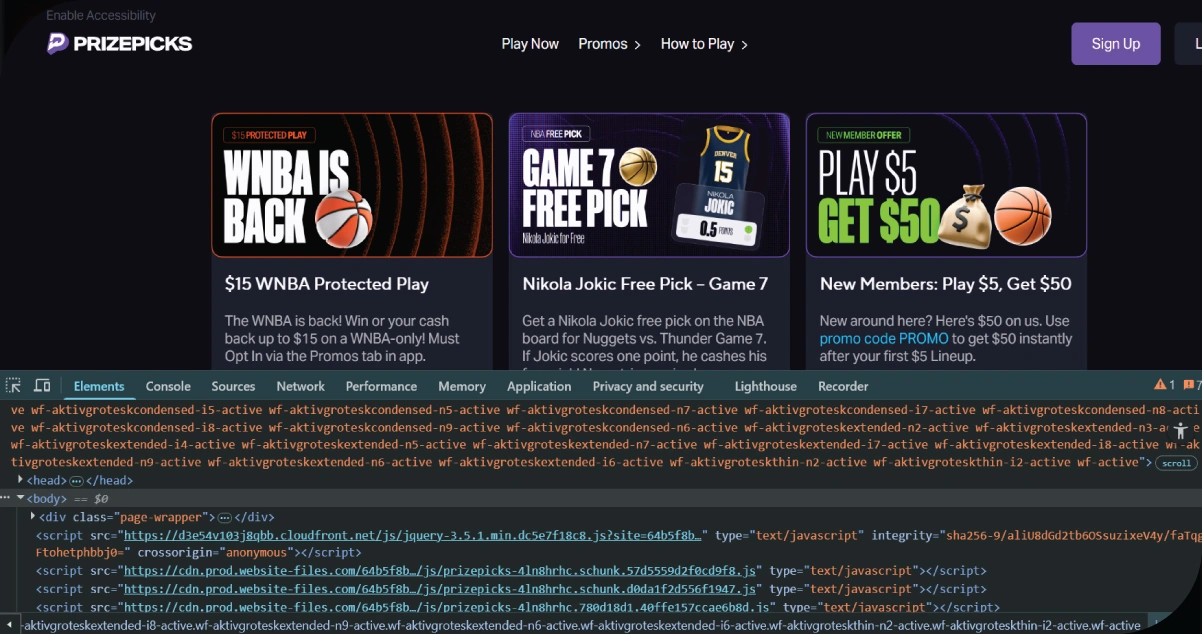The height and width of the screenshot is (634, 1202).
Task: Expand the head element in the DOM tree
Action: [x=20, y=480]
